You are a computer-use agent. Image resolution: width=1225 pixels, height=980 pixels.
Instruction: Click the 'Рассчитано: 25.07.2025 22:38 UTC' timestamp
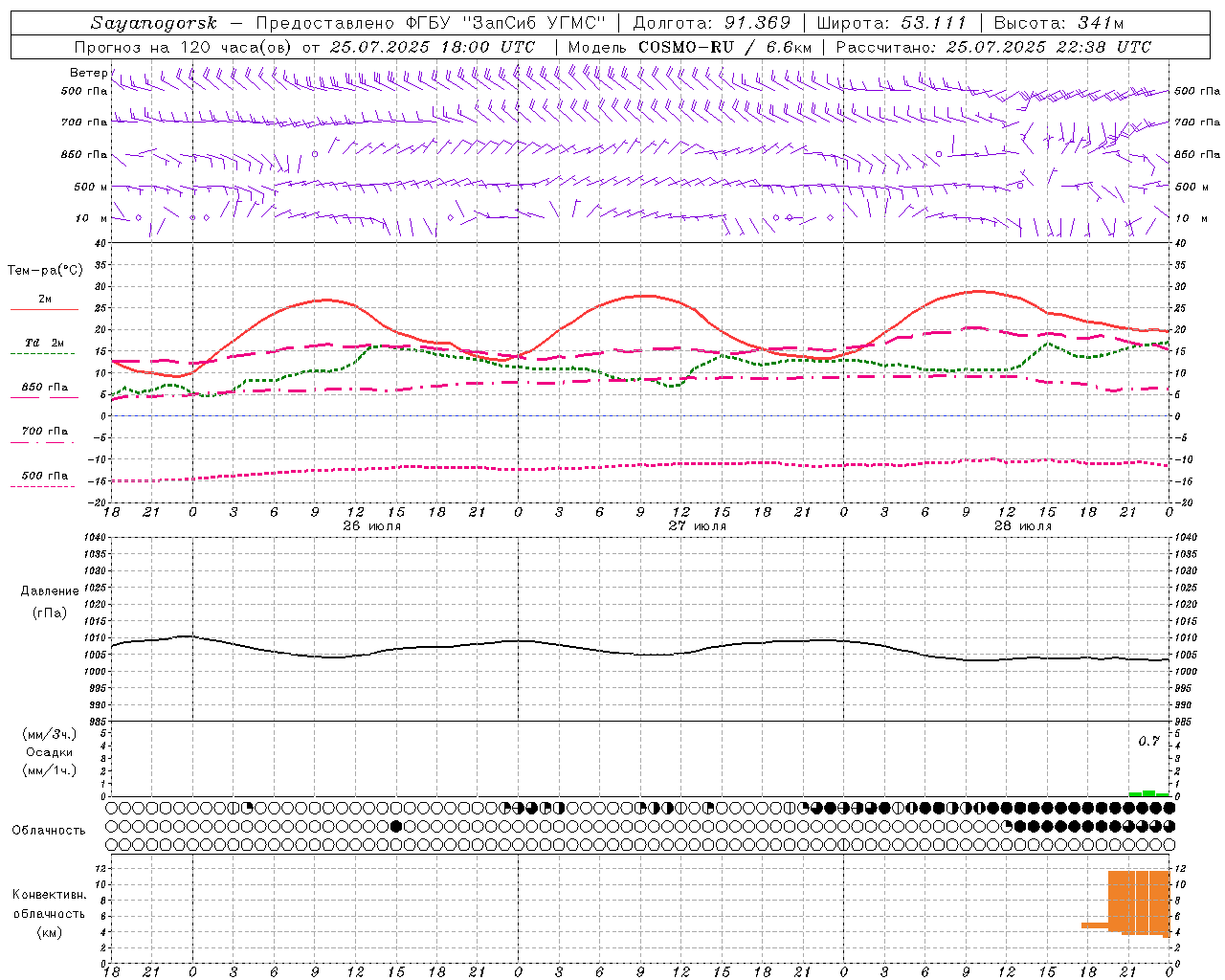pos(994,47)
